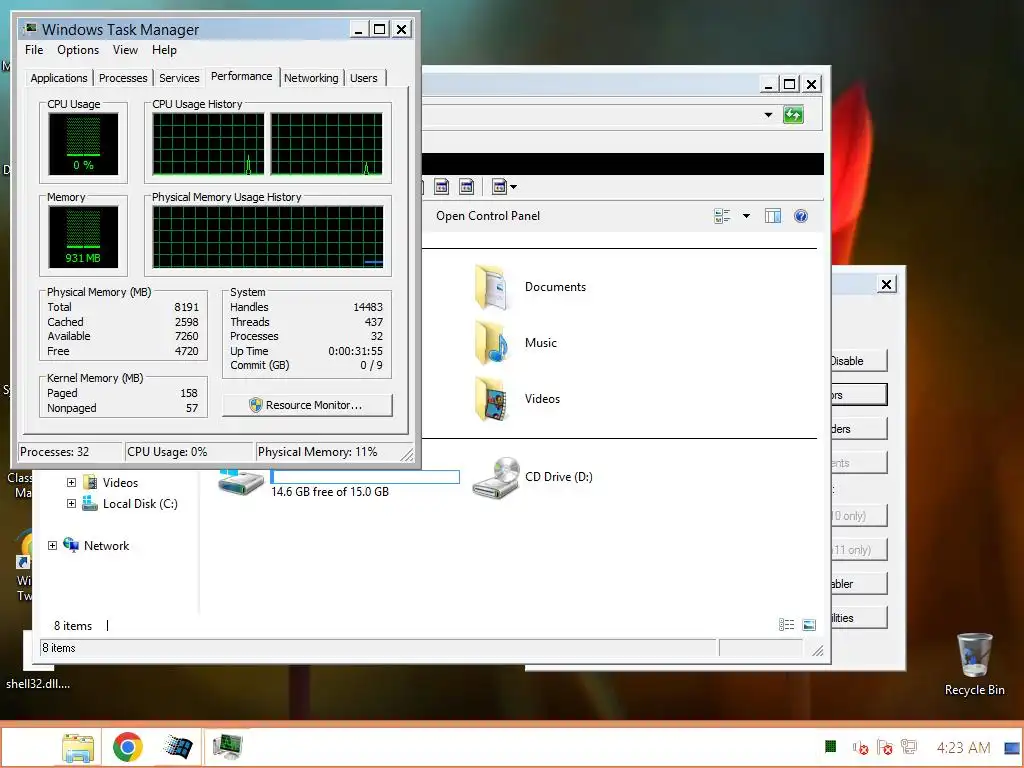This screenshot has width=1024, height=768.
Task: Click the Total physical memory value 8191
Action: pyautogui.click(x=186, y=307)
